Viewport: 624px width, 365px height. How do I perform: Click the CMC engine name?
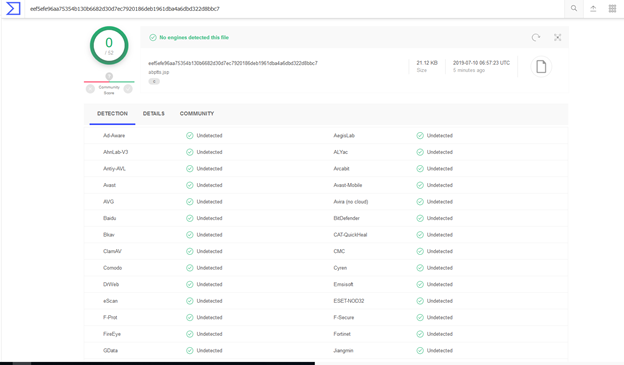[339, 251]
